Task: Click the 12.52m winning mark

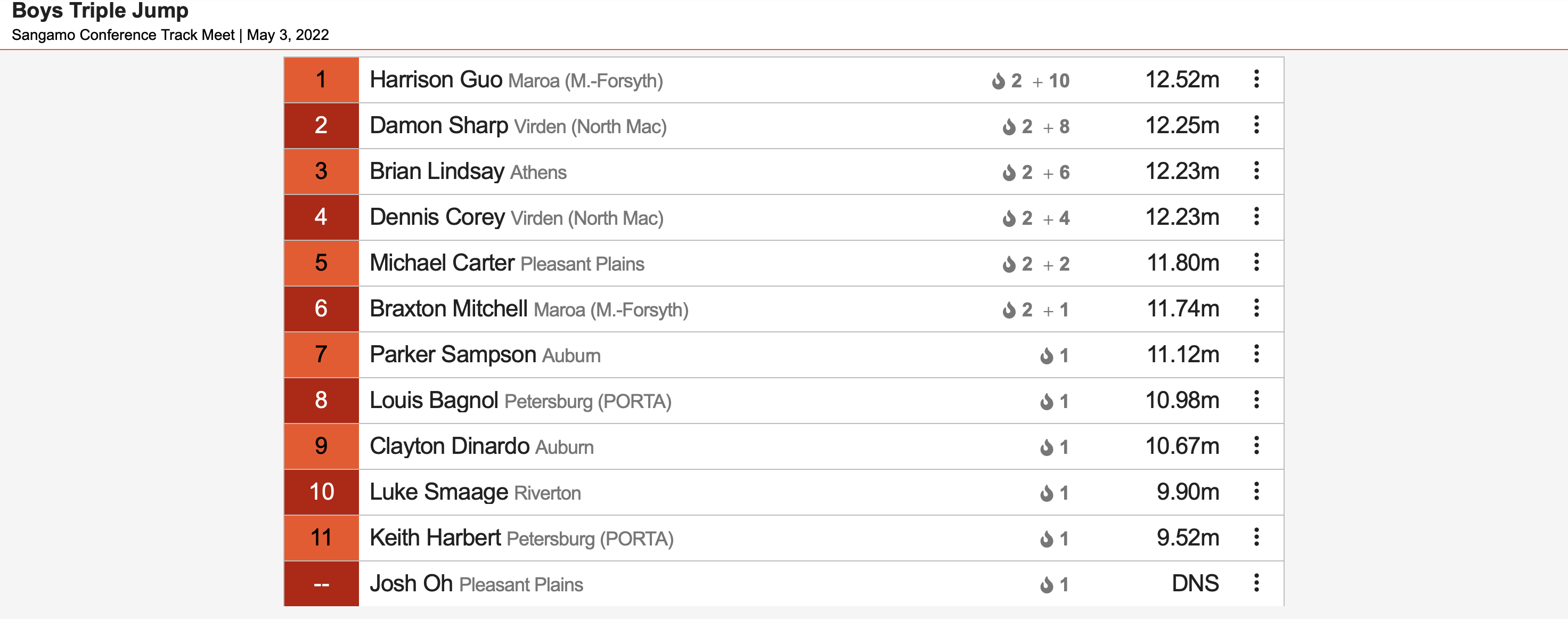Action: tap(1182, 80)
